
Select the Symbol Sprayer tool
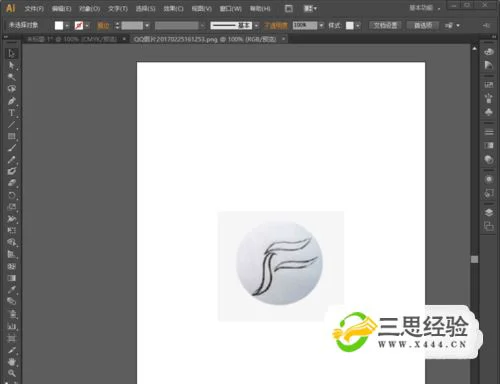tap(12, 314)
